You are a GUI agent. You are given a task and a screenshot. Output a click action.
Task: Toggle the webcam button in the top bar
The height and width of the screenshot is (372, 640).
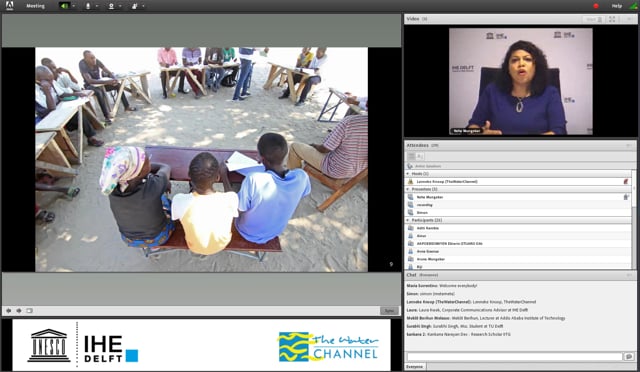tap(111, 6)
